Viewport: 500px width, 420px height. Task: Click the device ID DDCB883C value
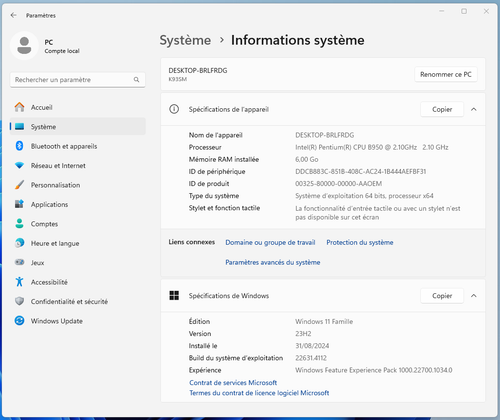[x=361, y=171]
